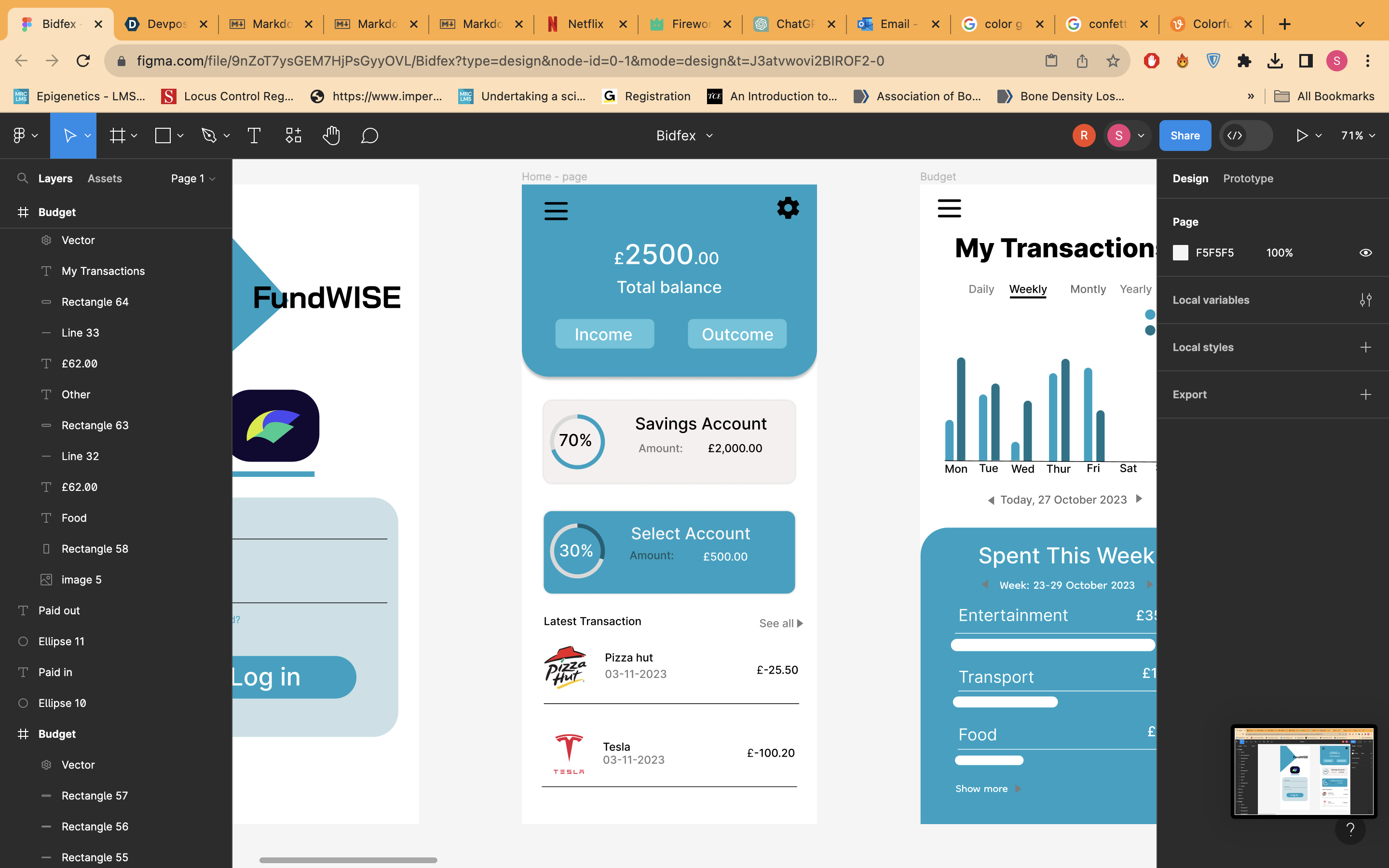Screen dimensions: 1389x868
Task: Select the Rectangle 64 layer
Action: 95,302
